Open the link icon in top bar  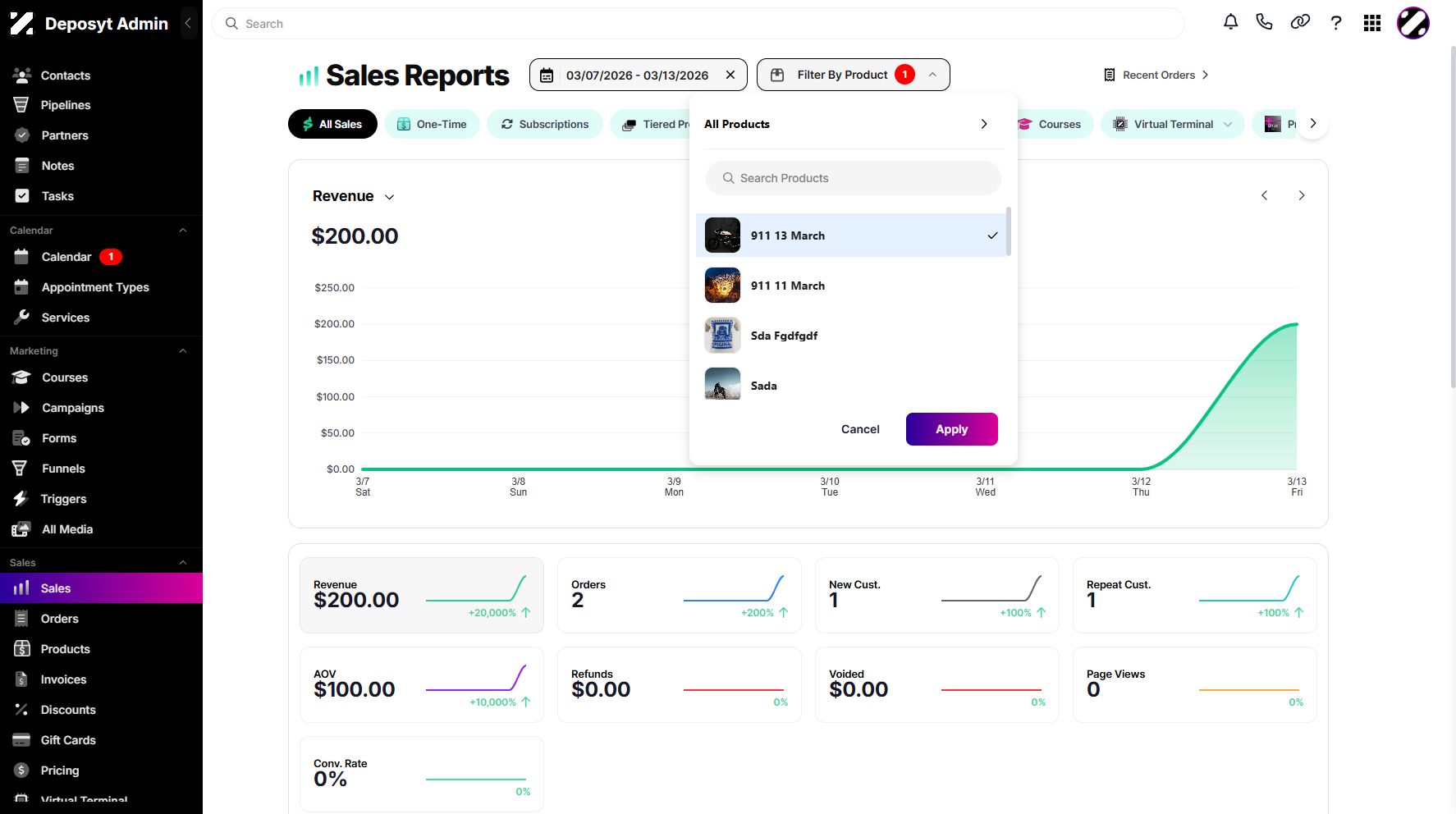(x=1300, y=22)
